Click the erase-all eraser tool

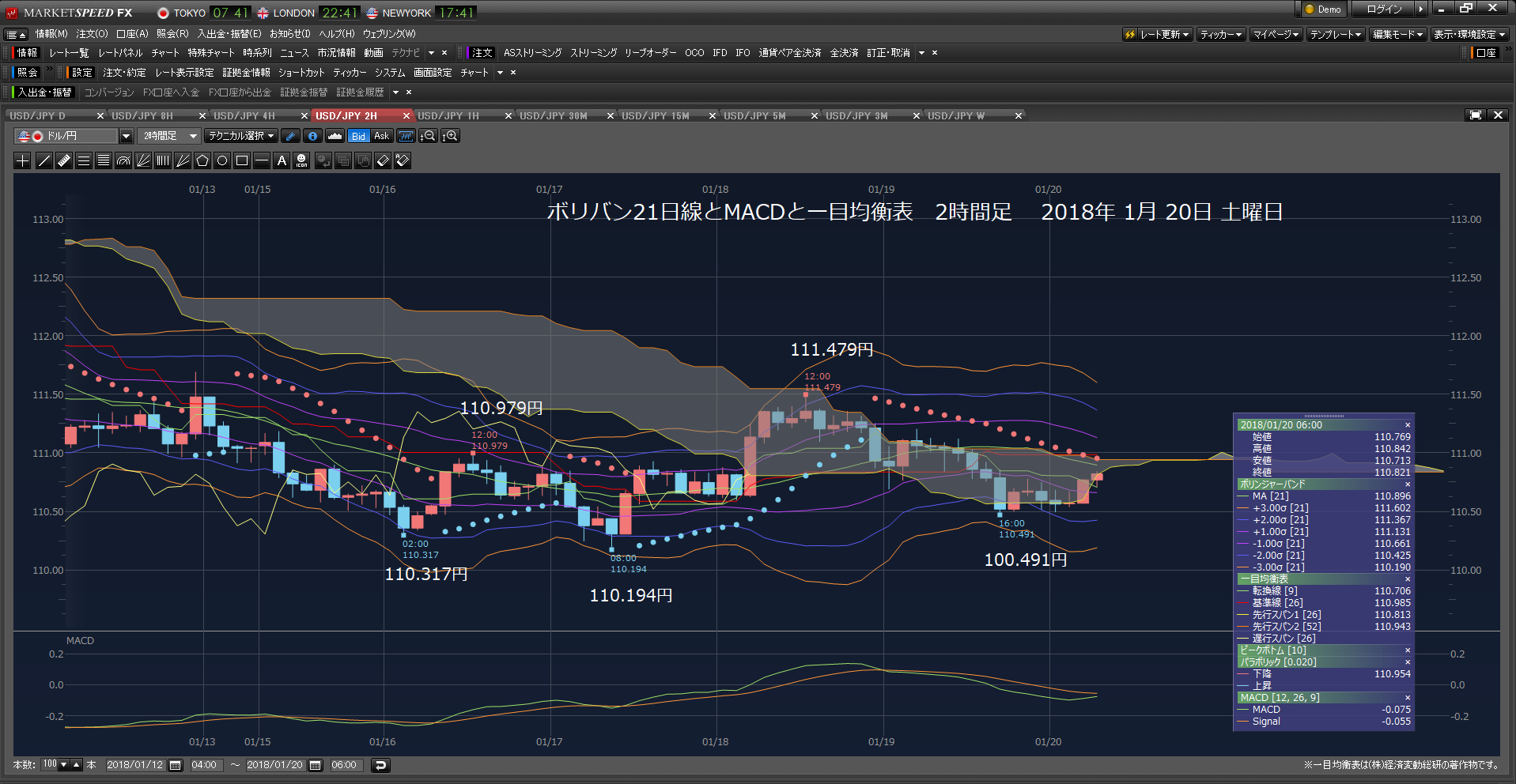tap(403, 160)
